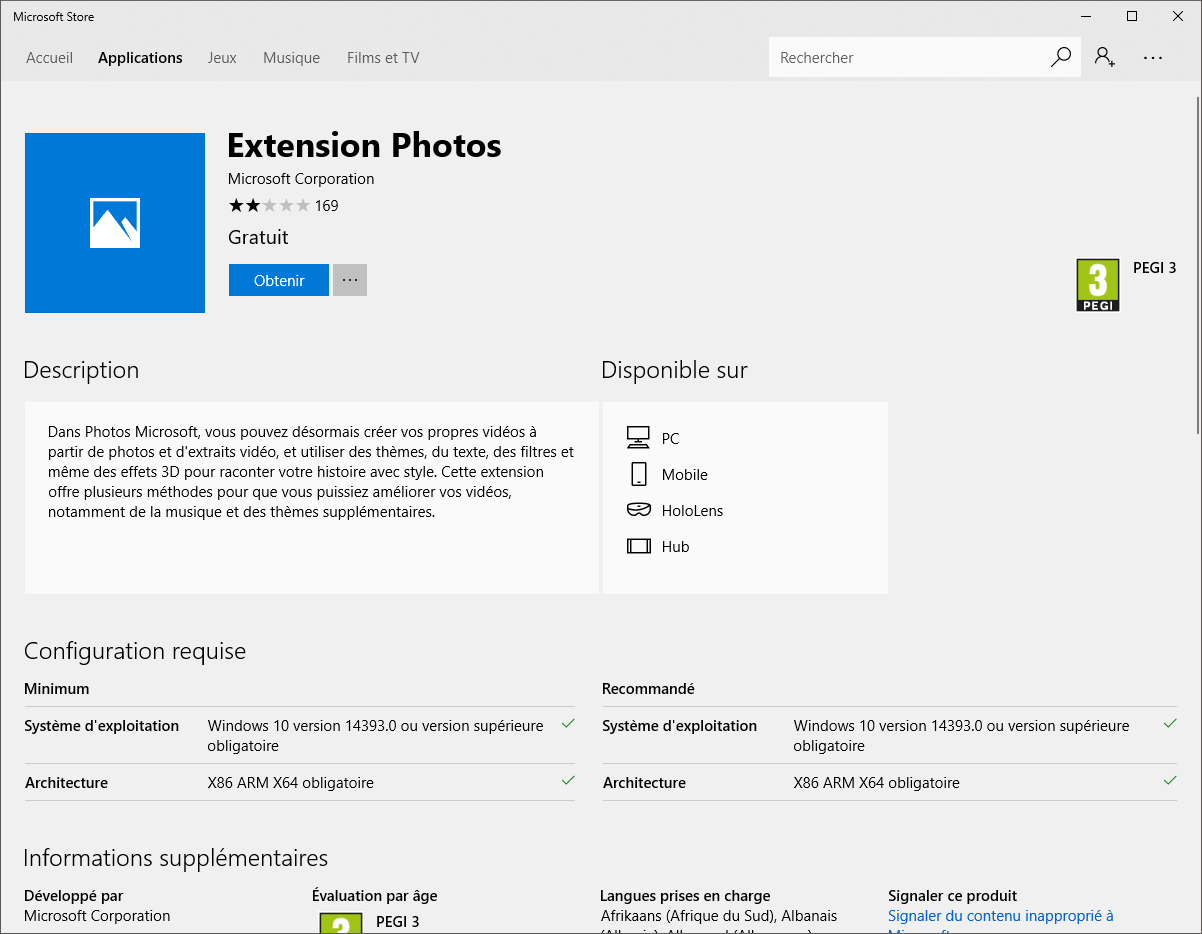Click the vertical scrollbar thumb
Viewport: 1202px width, 934px height.
point(1197,265)
